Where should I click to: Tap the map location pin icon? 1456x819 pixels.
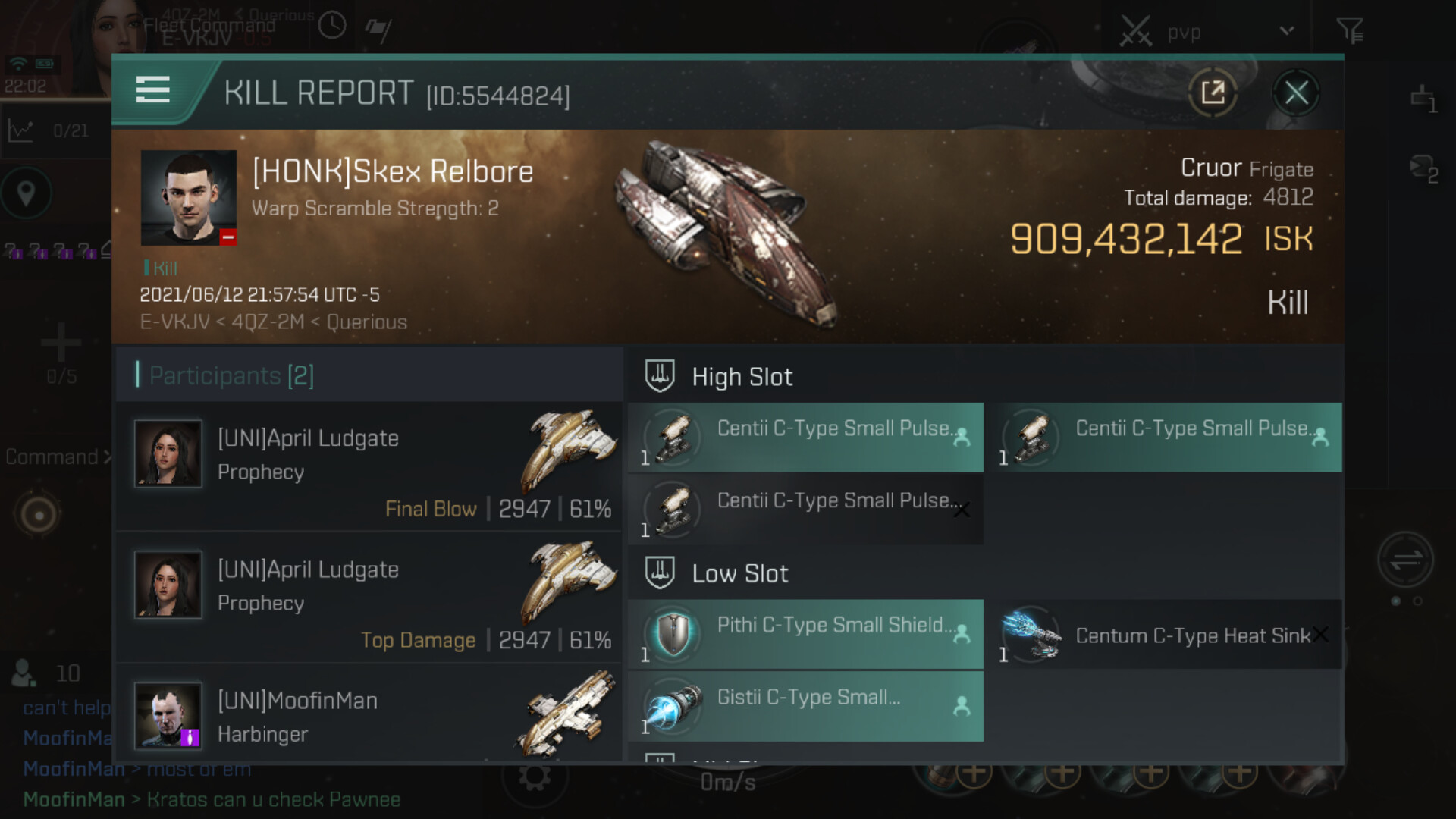26,193
